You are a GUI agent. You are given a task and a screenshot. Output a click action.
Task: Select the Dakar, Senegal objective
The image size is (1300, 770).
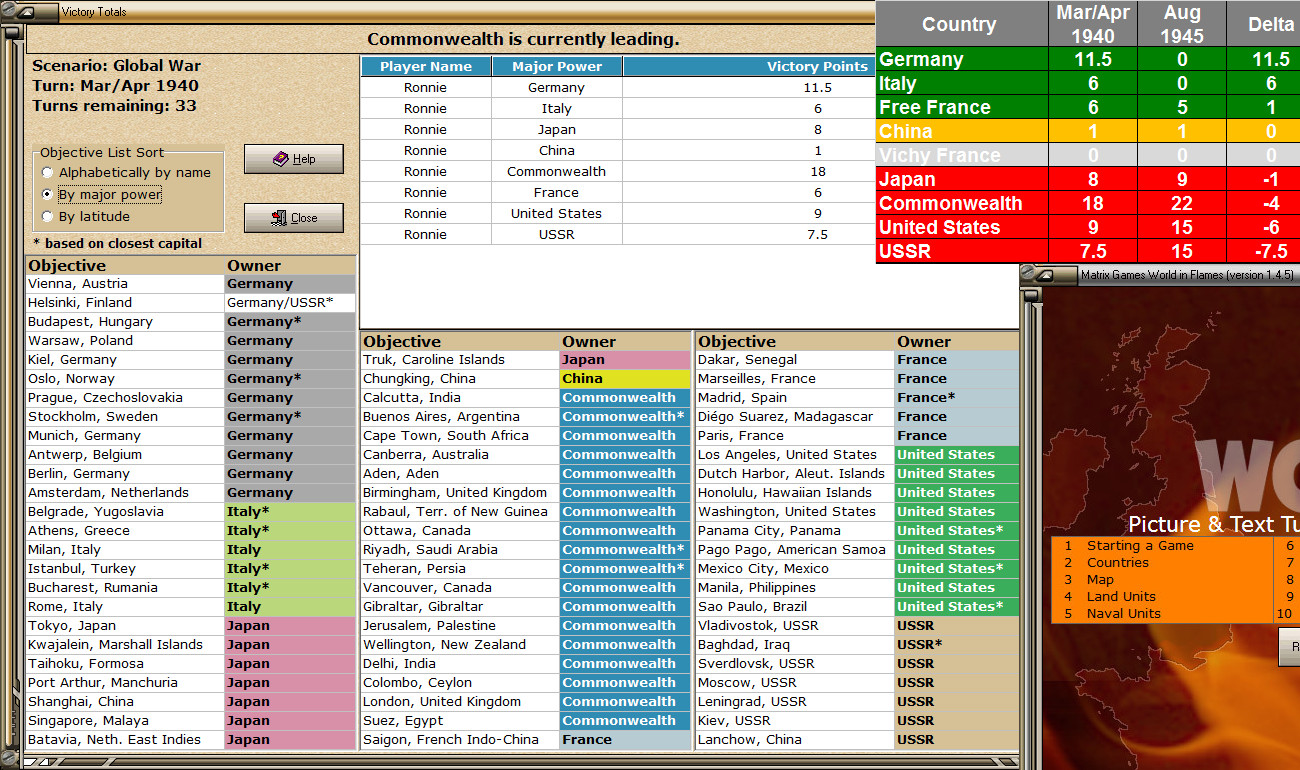click(x=795, y=360)
